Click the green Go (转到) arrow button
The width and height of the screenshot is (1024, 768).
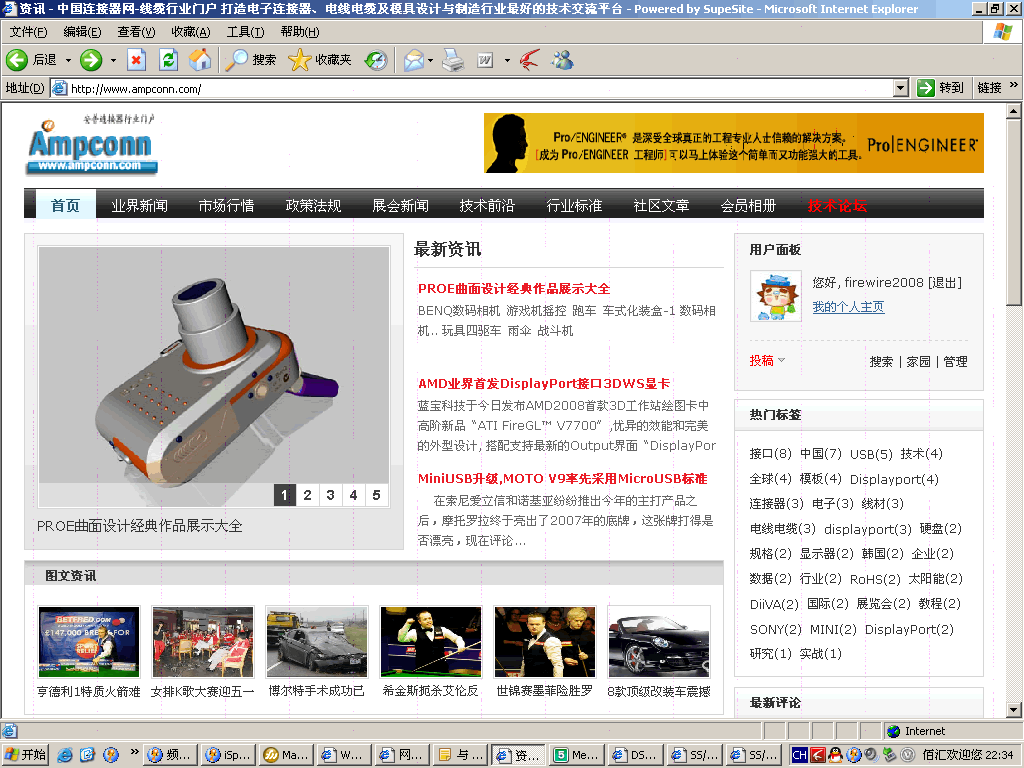[940, 88]
